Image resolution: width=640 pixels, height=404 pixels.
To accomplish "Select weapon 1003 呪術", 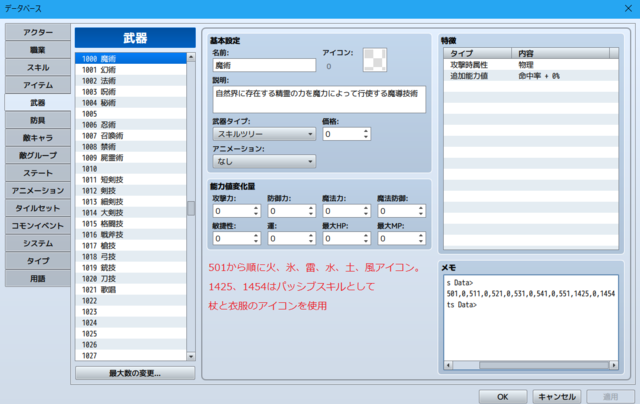I will [x=131, y=92].
